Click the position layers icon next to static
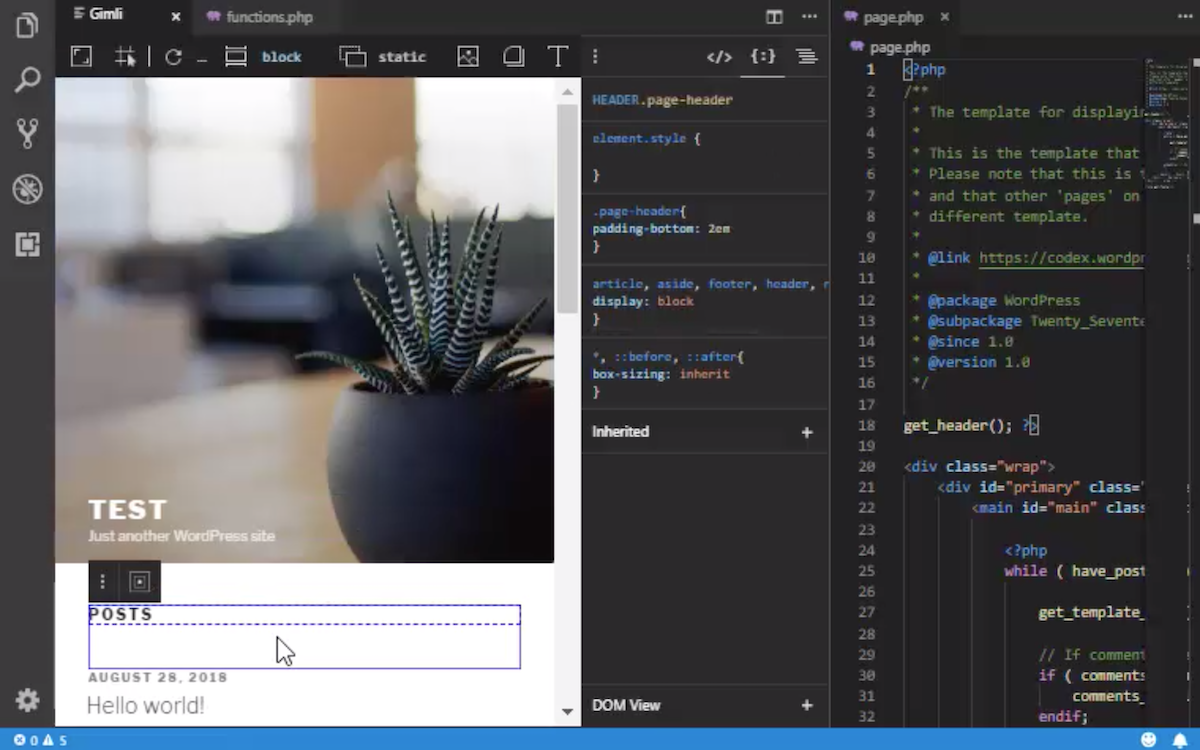This screenshot has width=1200, height=750. (353, 57)
